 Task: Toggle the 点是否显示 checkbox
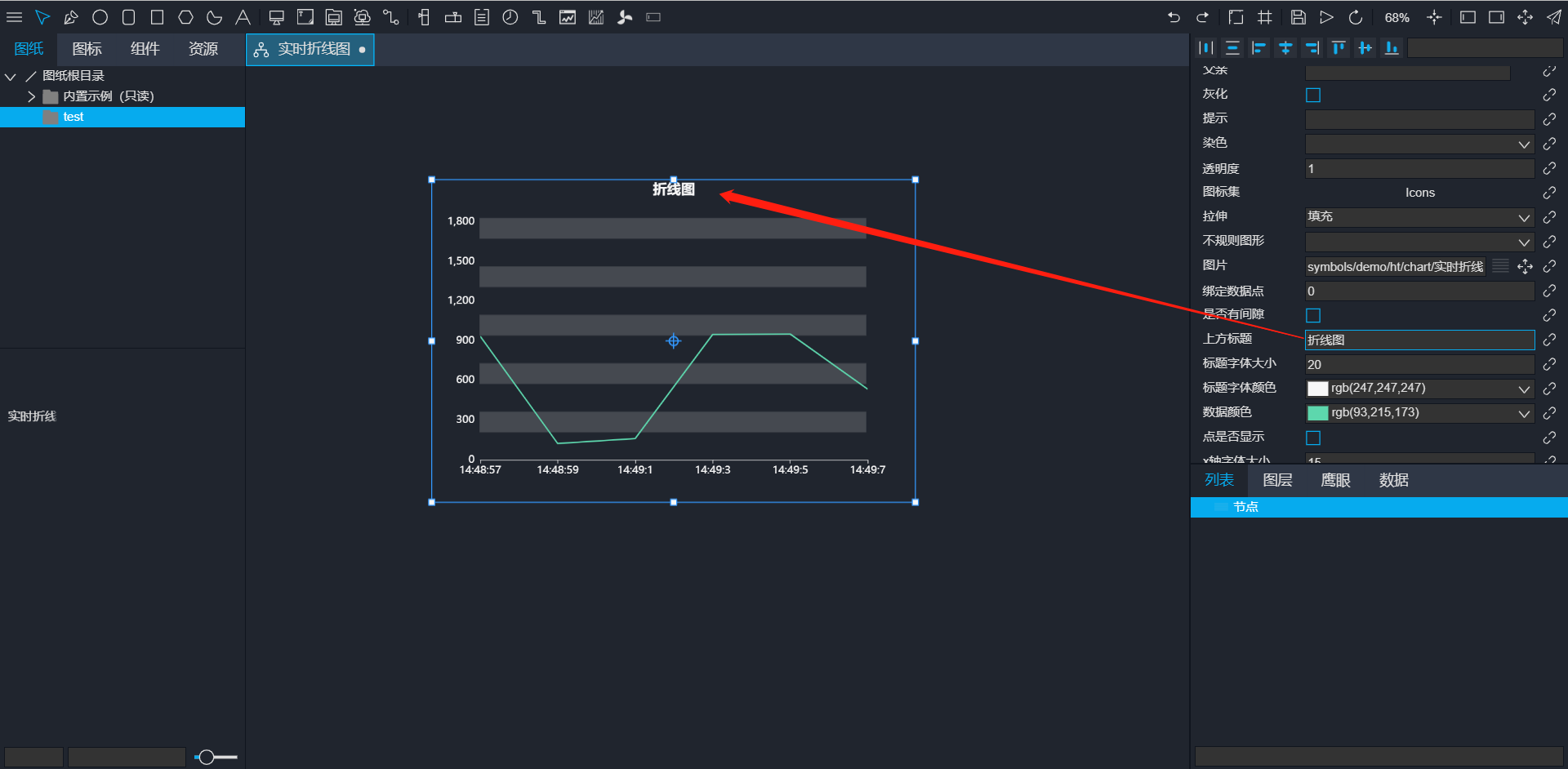coord(1313,438)
